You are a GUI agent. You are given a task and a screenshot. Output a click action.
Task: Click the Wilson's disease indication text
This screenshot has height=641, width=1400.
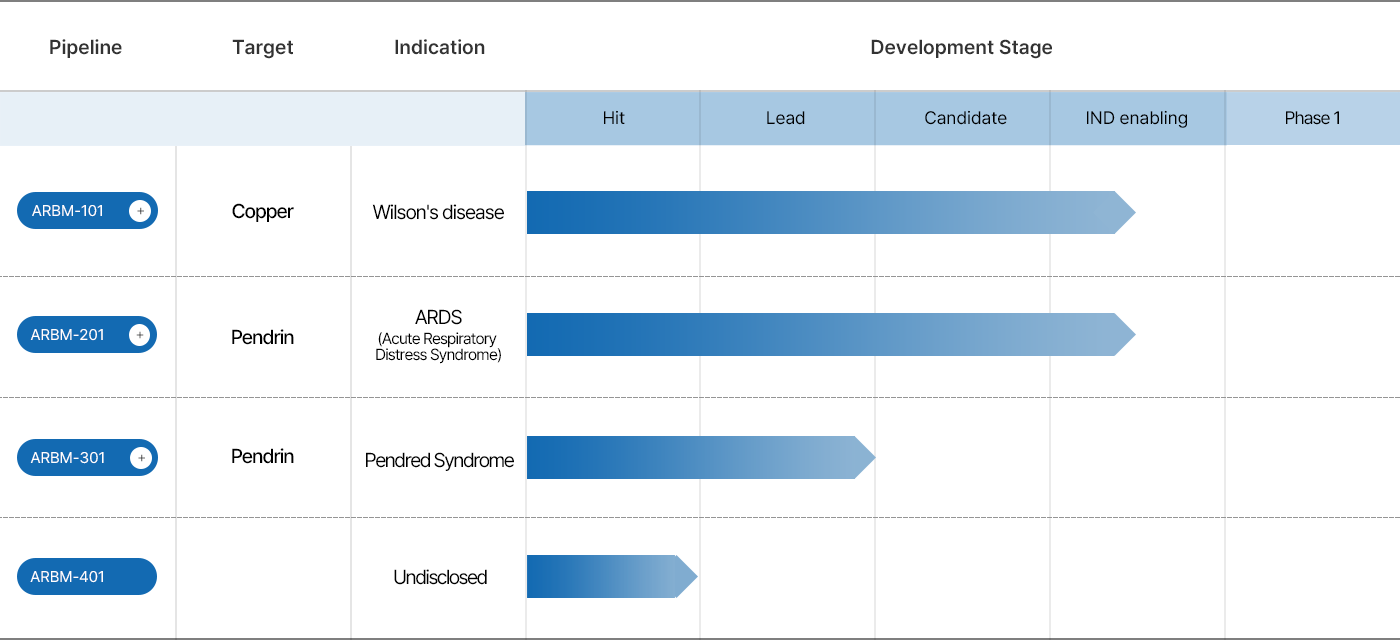[438, 212]
